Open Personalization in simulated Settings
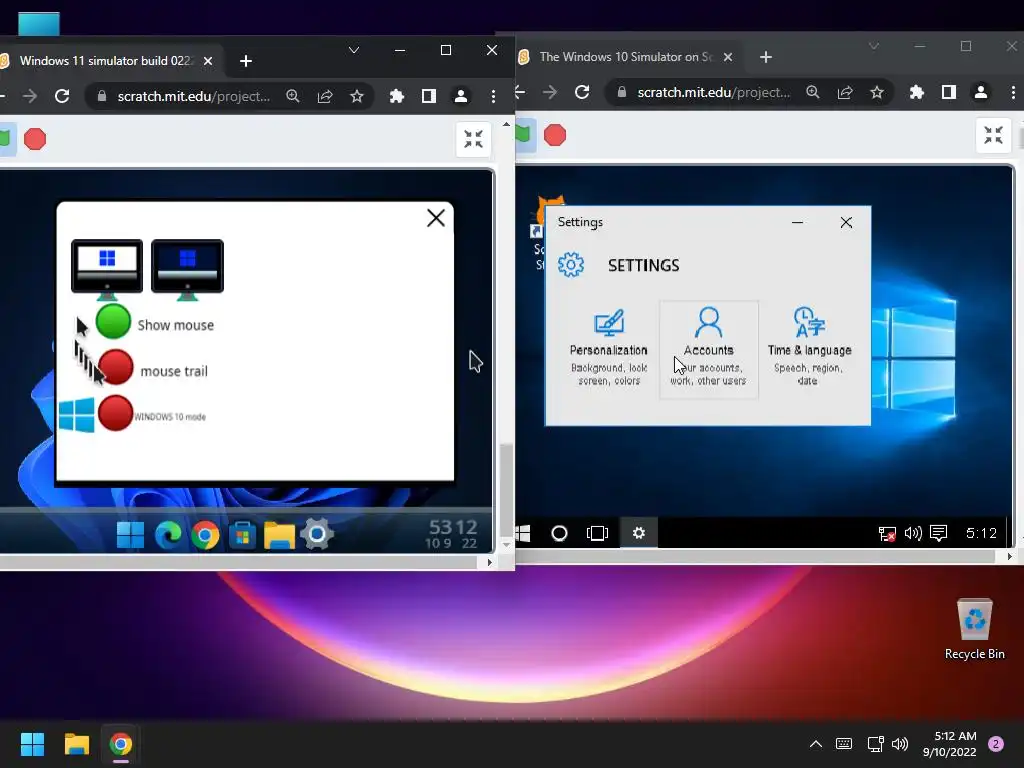This screenshot has width=1024, height=768. point(609,349)
